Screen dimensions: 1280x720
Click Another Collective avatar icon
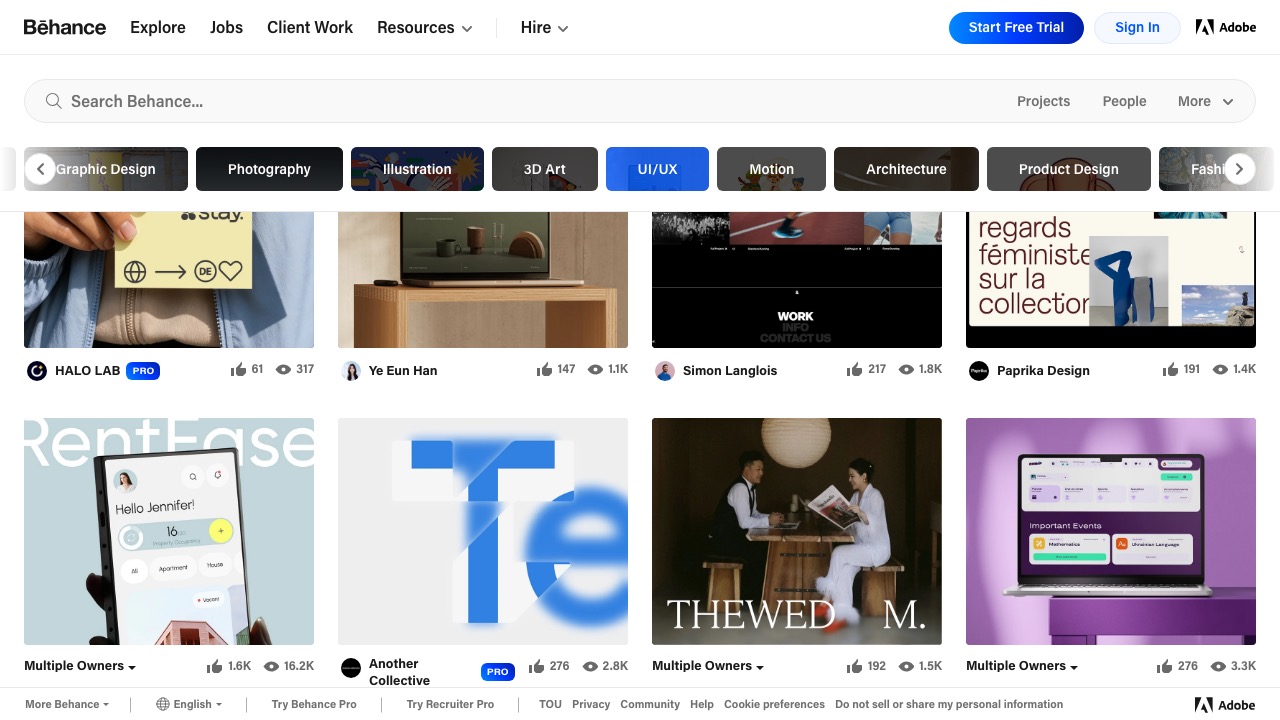click(x=351, y=667)
